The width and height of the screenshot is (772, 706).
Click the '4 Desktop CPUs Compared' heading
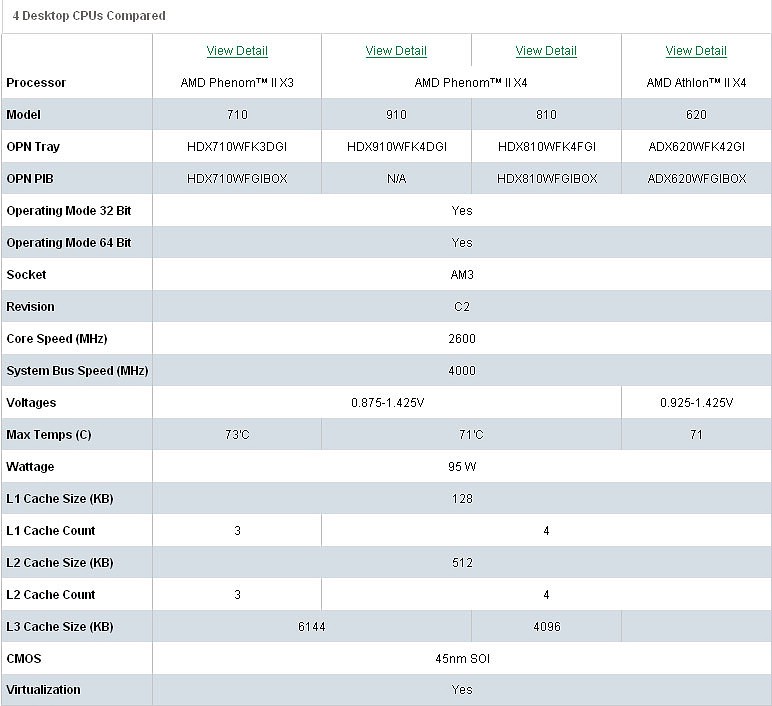[89, 16]
